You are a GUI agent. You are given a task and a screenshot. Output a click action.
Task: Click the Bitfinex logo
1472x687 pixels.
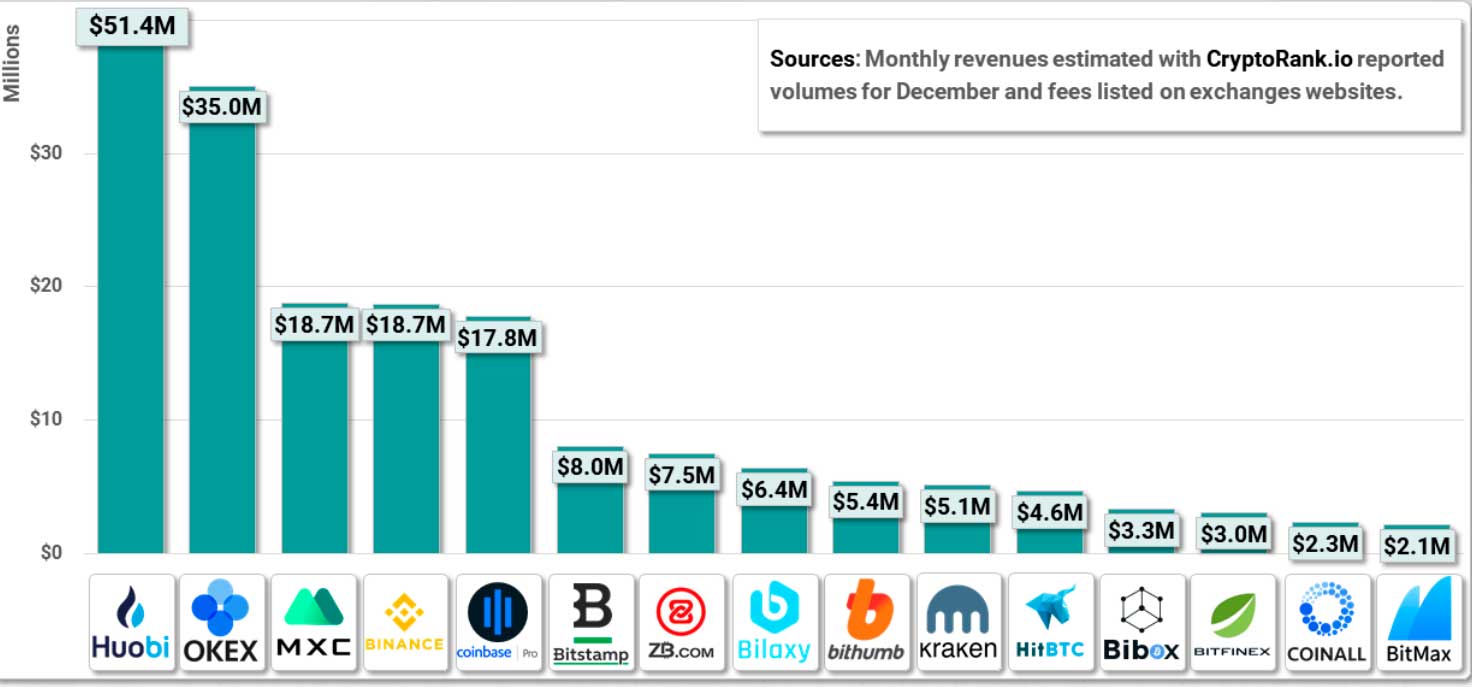[1233, 621]
